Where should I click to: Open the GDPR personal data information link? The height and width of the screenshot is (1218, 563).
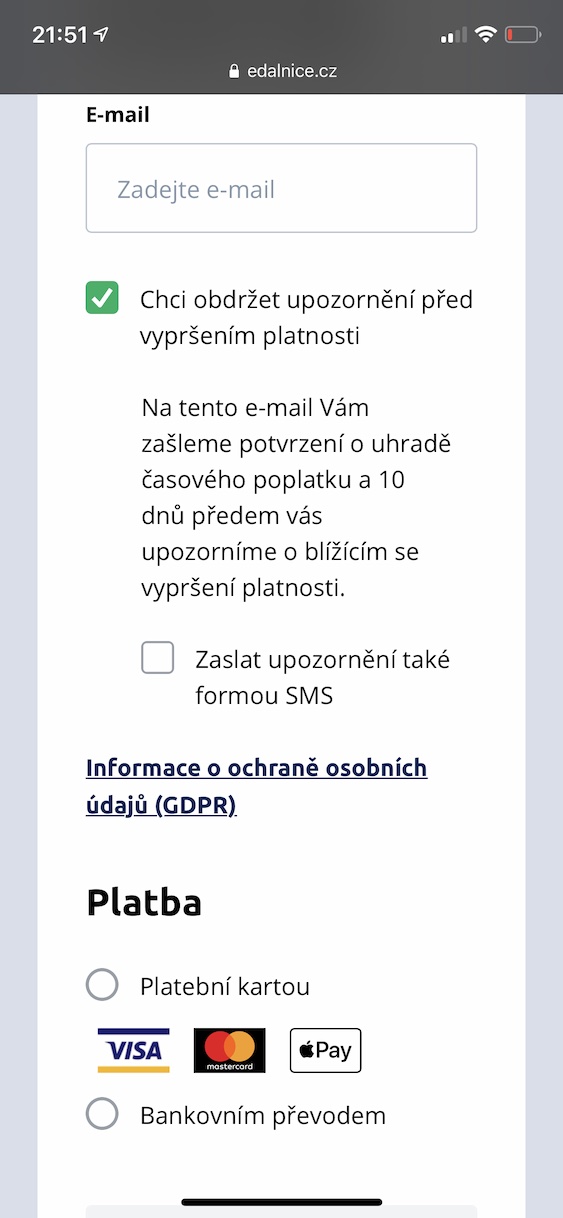[x=257, y=786]
